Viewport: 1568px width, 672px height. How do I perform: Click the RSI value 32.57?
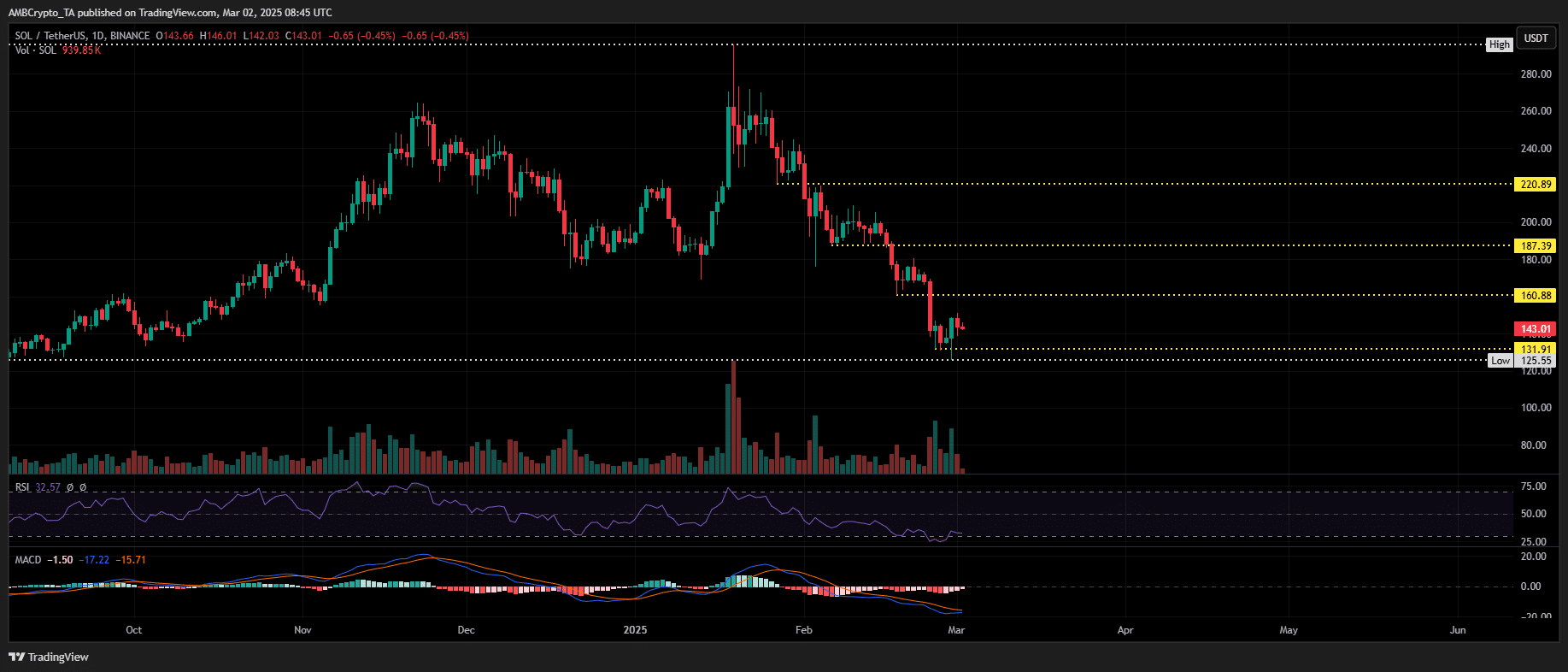(x=48, y=487)
